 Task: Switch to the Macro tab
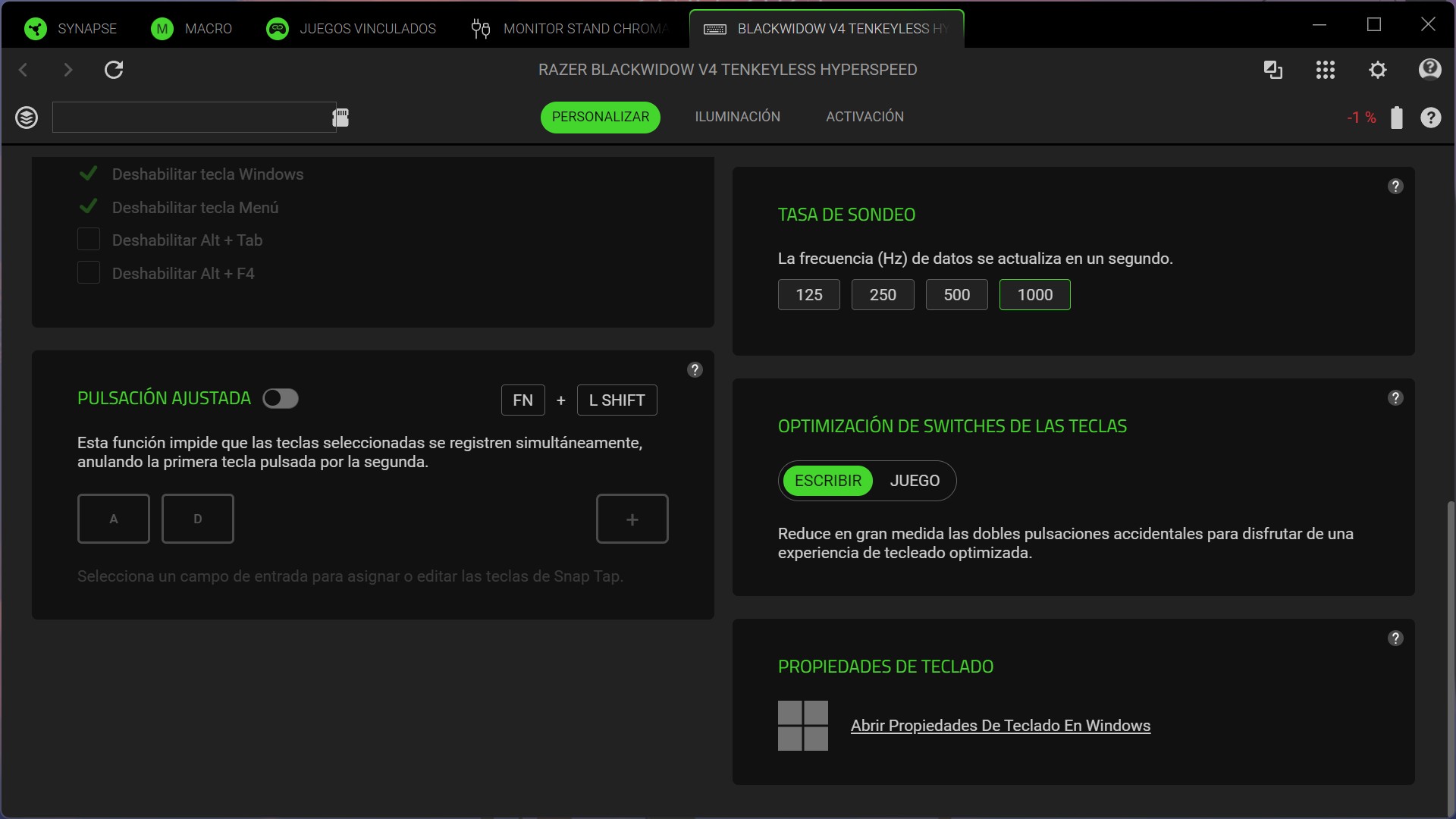pos(192,29)
